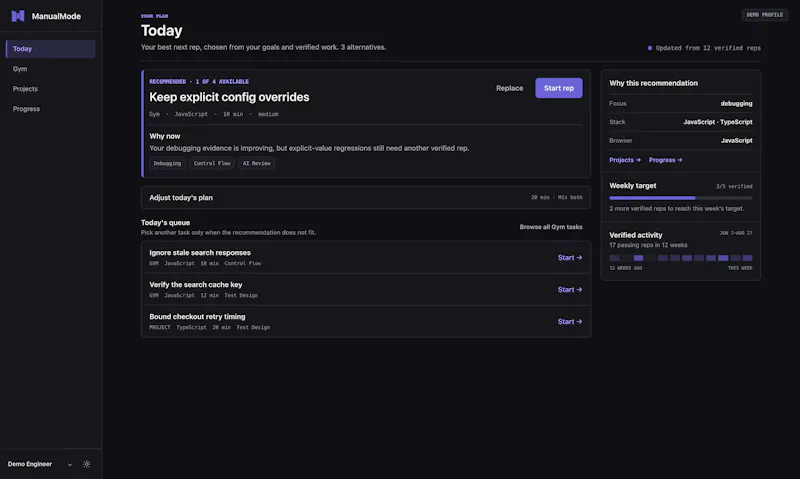This screenshot has width=800, height=479.
Task: Click the Verify the search cache key title
Action: point(196,285)
